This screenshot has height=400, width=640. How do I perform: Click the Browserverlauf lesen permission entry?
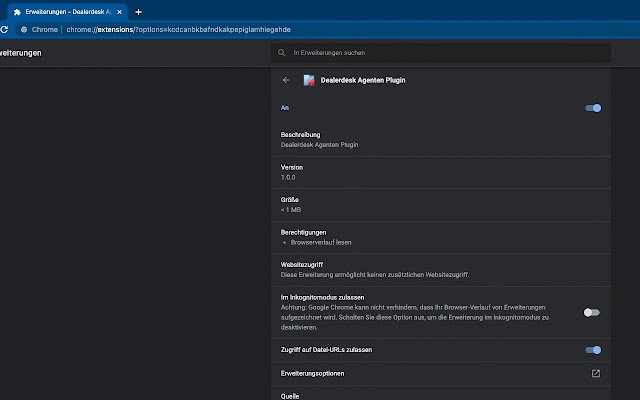(x=321, y=242)
